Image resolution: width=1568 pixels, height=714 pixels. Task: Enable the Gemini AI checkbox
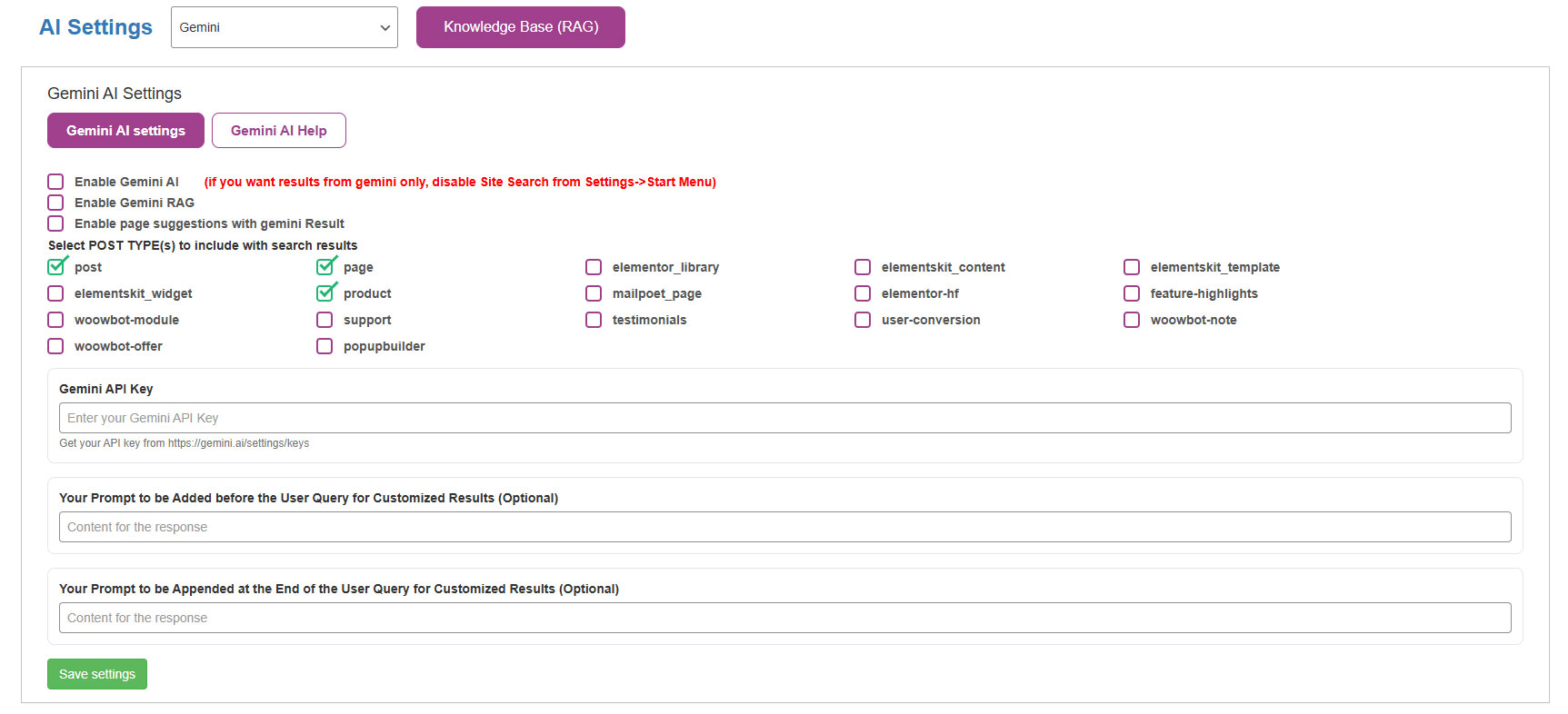(x=55, y=182)
